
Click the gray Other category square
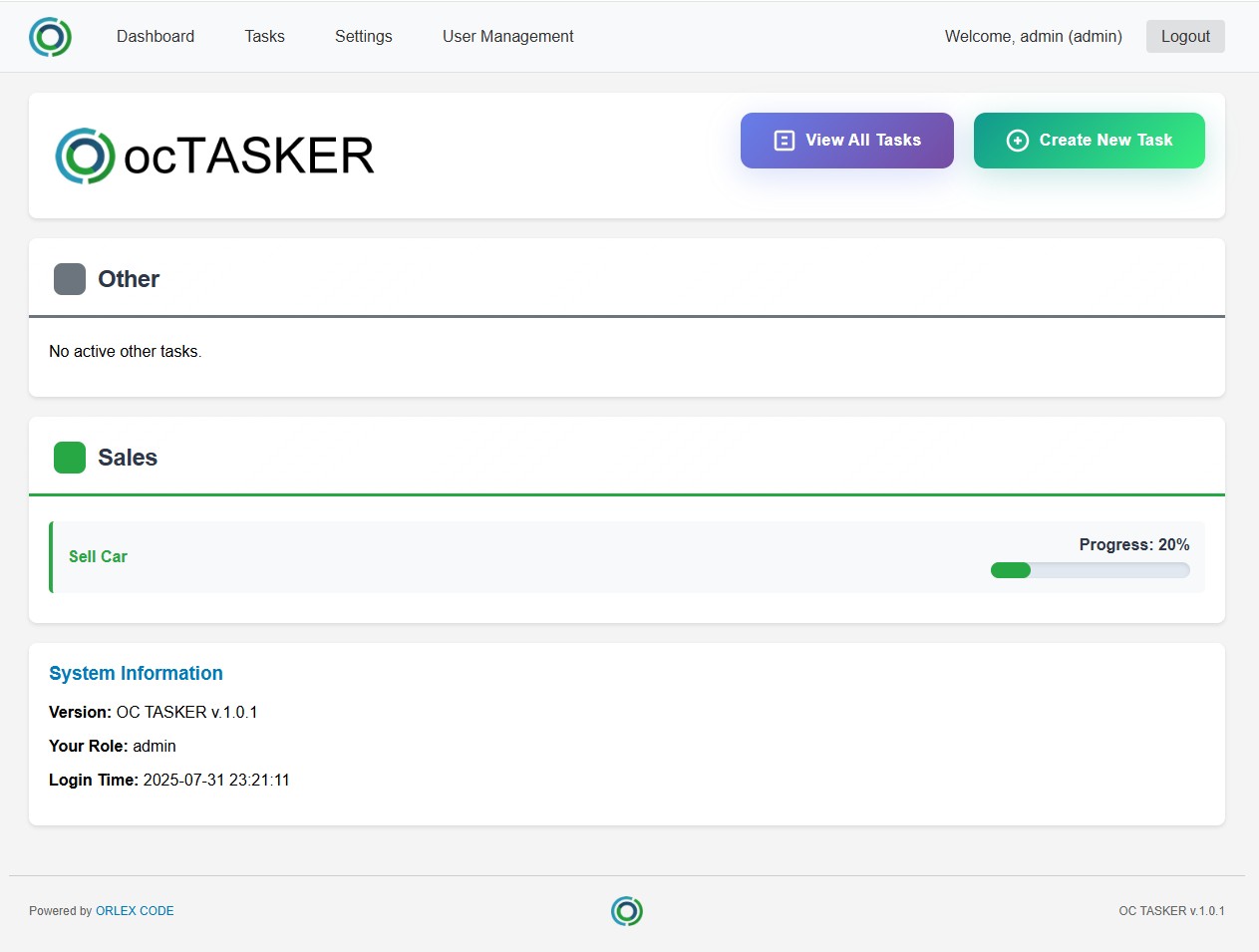[70, 279]
